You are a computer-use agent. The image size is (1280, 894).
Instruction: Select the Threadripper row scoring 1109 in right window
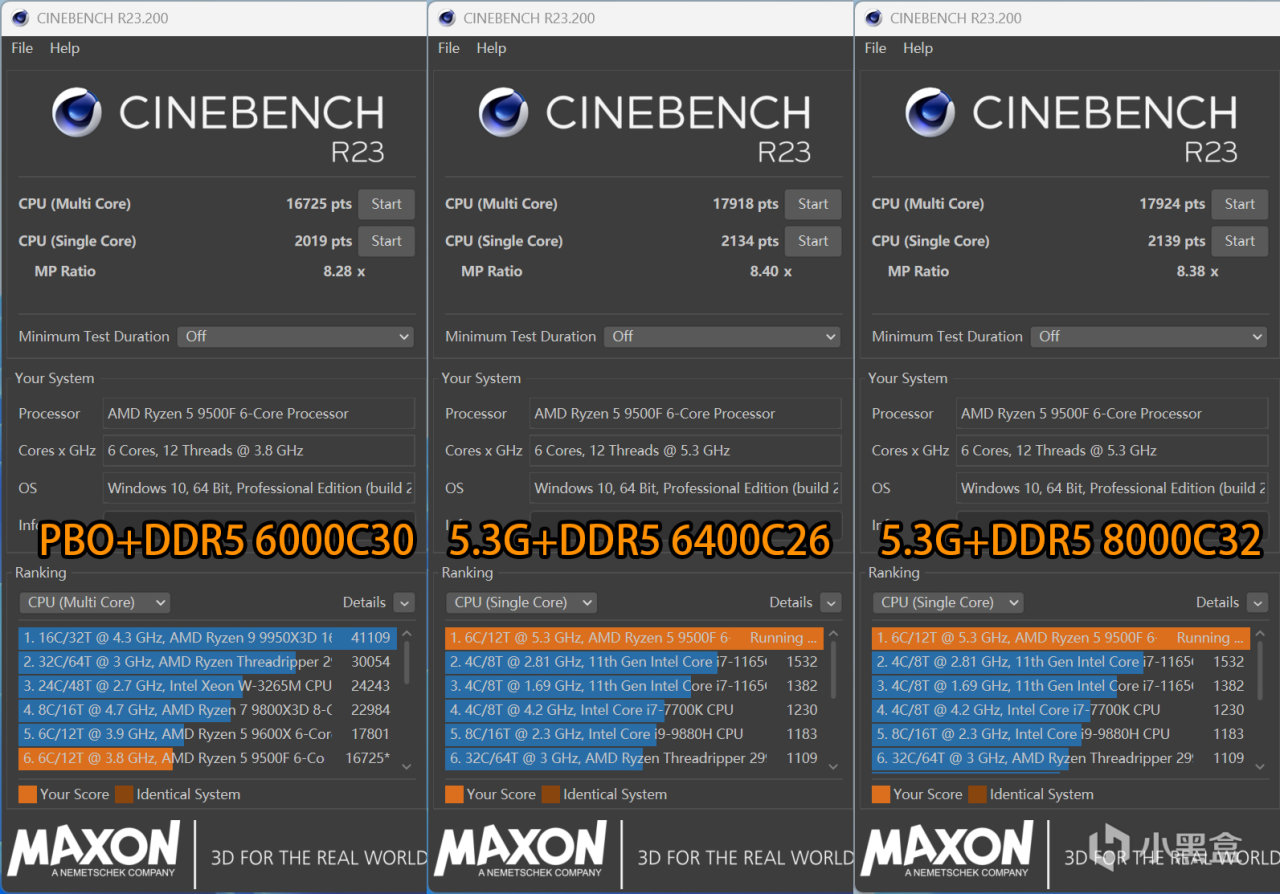click(1061, 758)
